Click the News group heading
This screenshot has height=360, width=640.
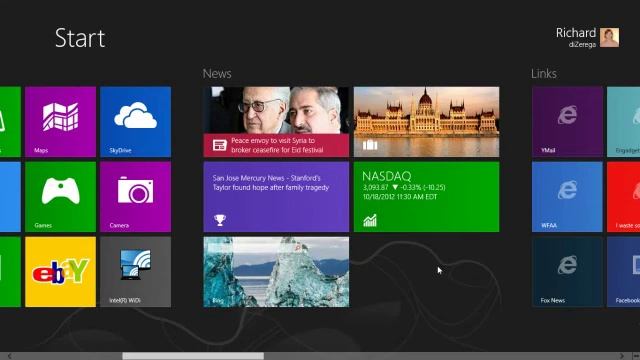(x=217, y=73)
